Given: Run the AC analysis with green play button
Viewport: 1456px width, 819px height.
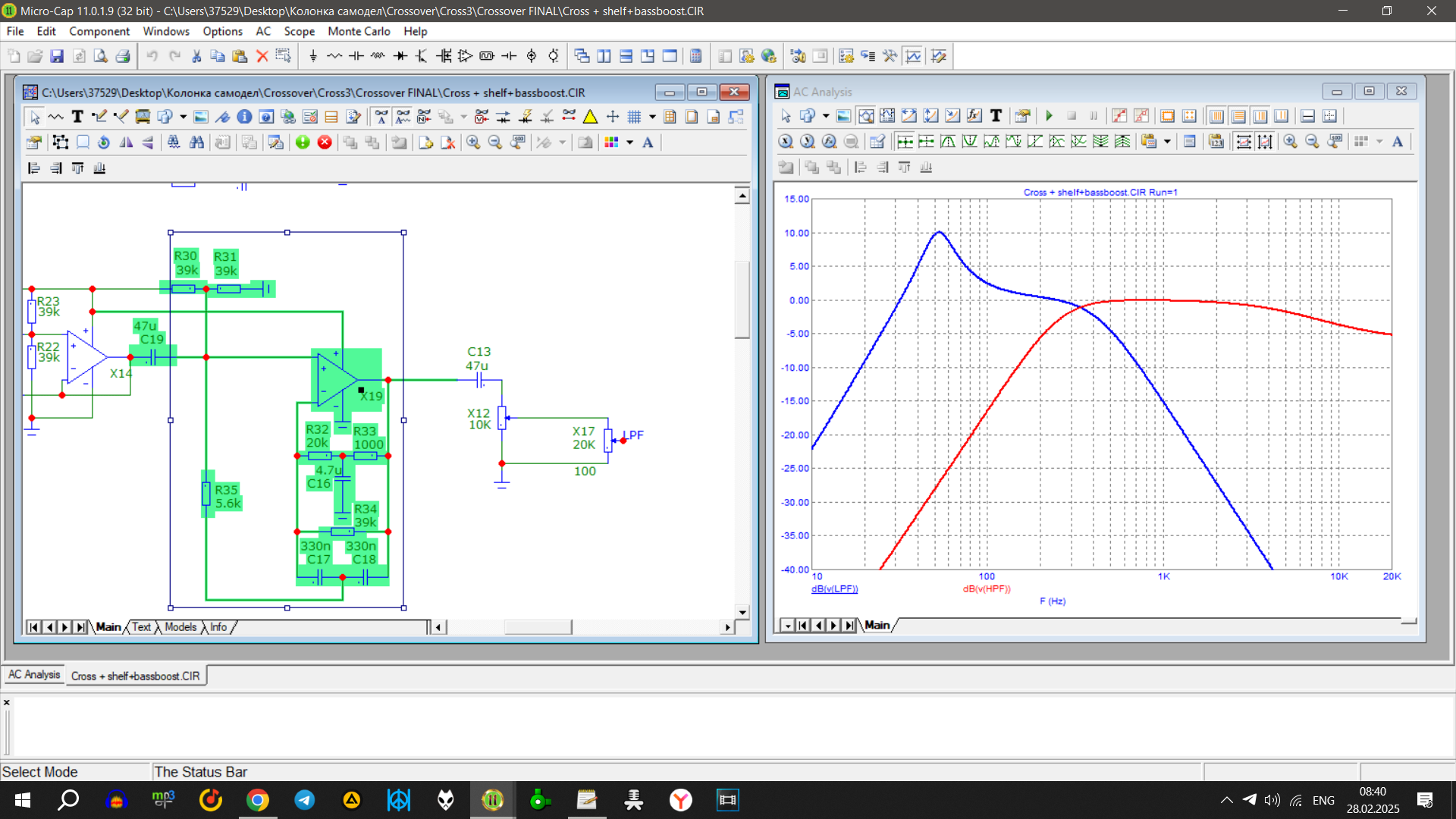Looking at the screenshot, I should (x=1050, y=116).
